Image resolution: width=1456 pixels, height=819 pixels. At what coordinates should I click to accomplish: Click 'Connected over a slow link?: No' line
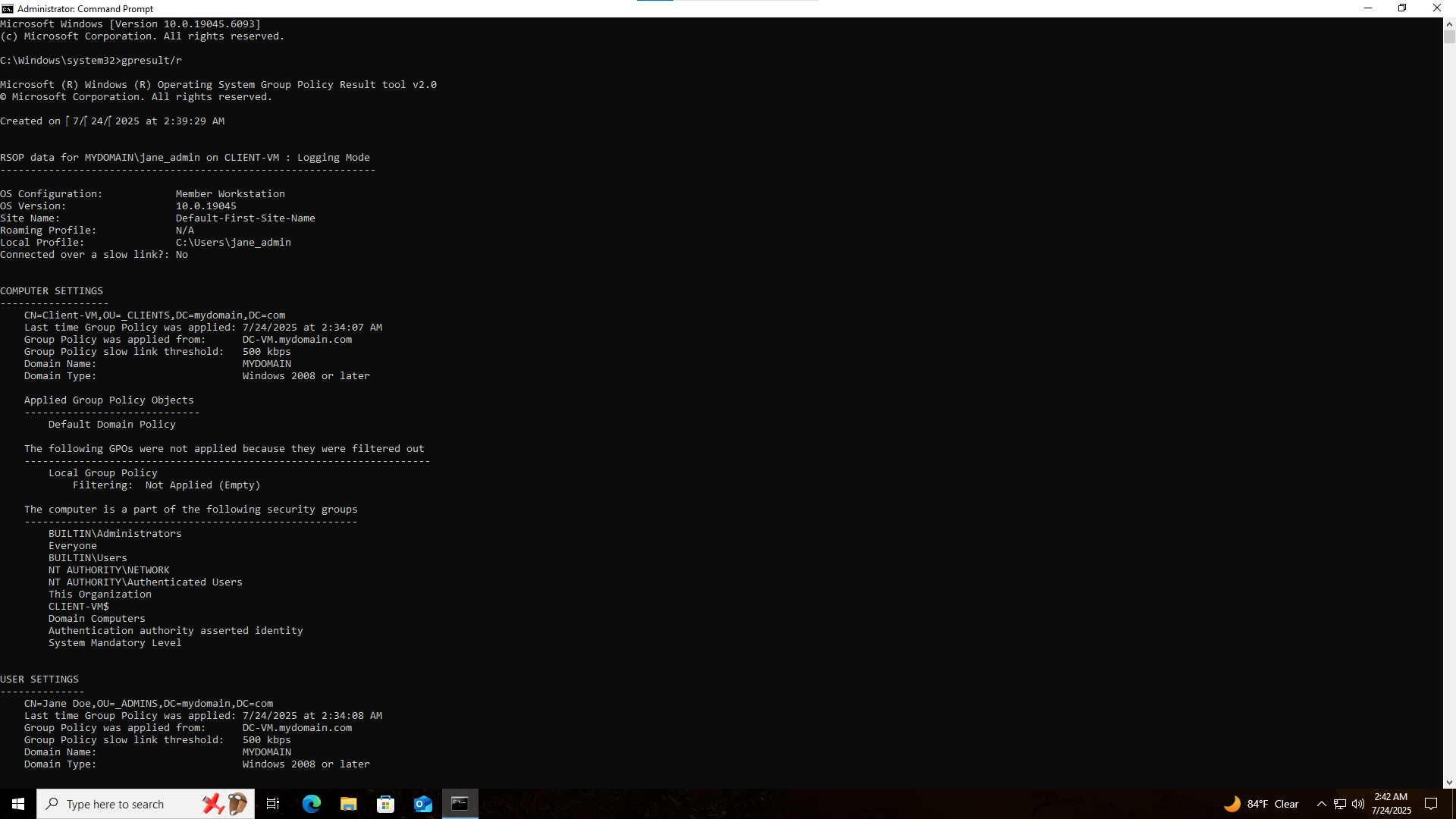[94, 254]
